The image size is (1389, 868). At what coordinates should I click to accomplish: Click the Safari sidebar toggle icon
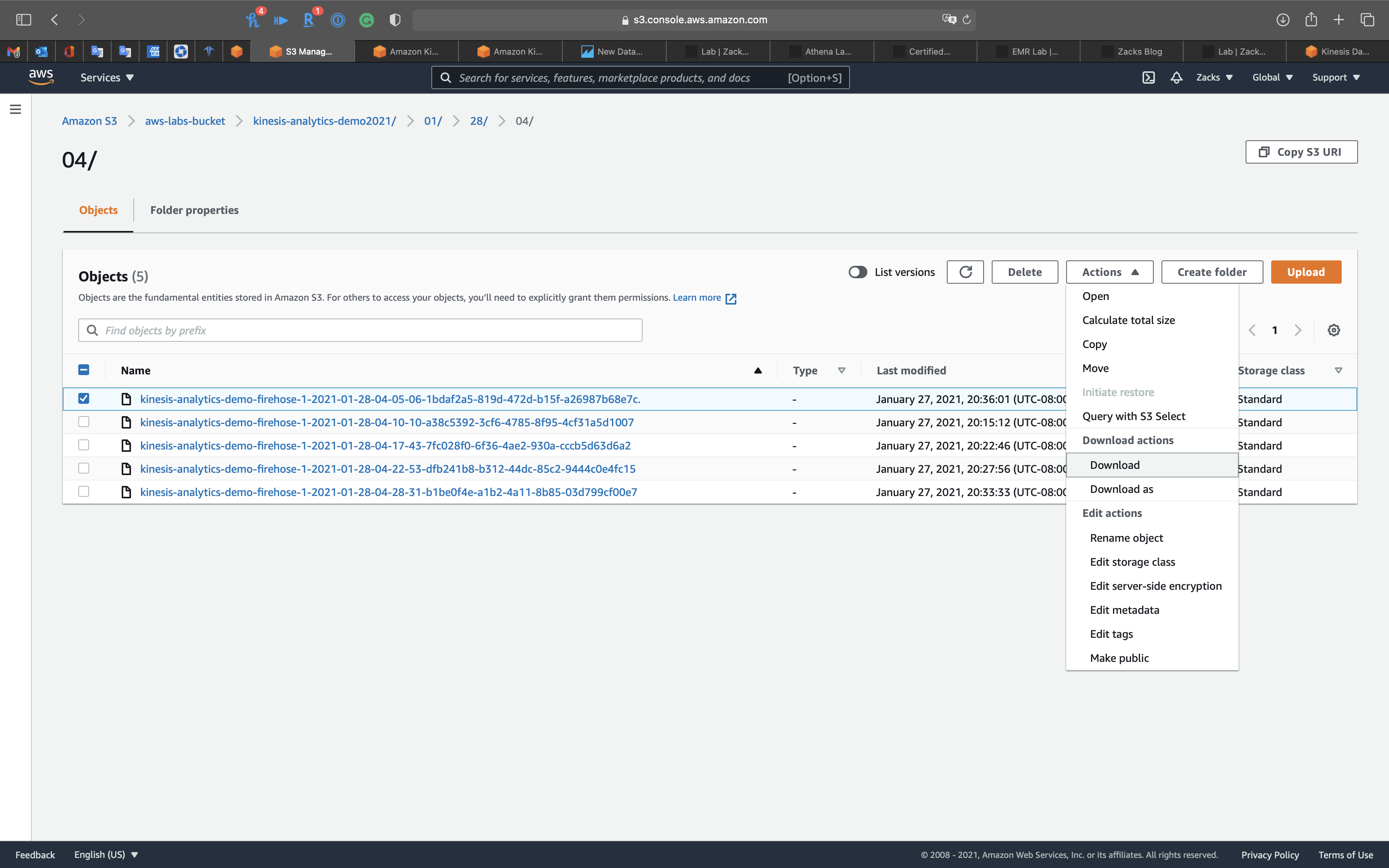click(24, 20)
